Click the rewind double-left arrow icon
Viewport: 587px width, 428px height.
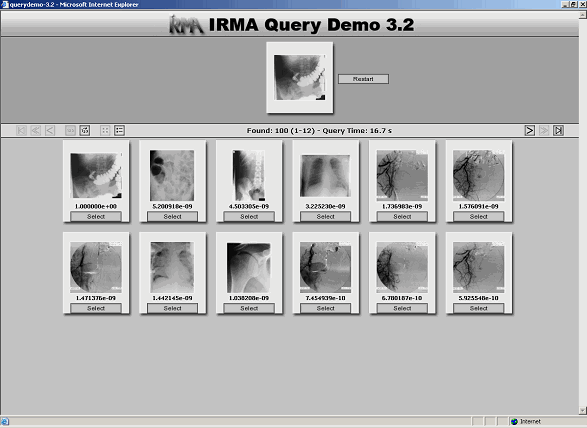[36, 130]
